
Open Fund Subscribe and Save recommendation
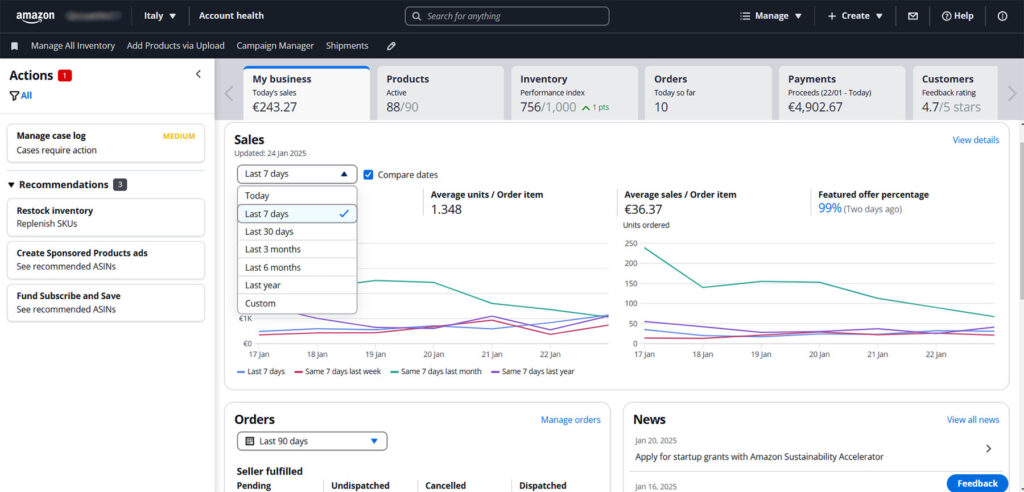(x=106, y=303)
